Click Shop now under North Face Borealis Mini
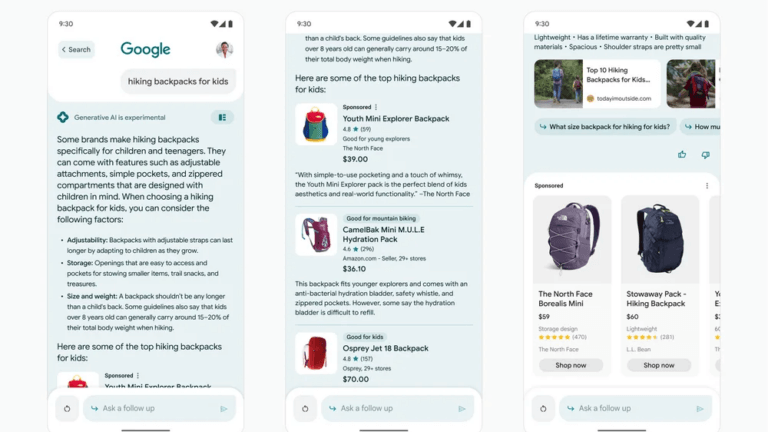This screenshot has width=768, height=432. pos(571,365)
